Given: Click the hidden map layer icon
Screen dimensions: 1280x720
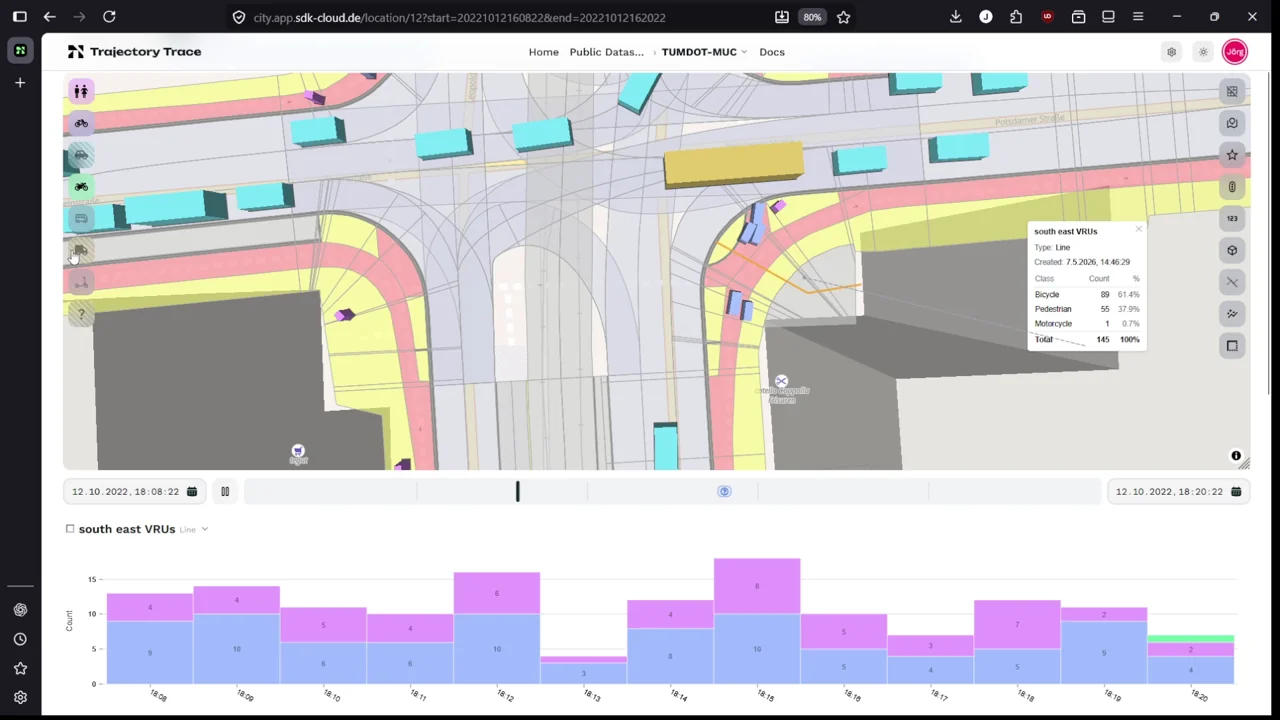Looking at the screenshot, I should 1232,91.
